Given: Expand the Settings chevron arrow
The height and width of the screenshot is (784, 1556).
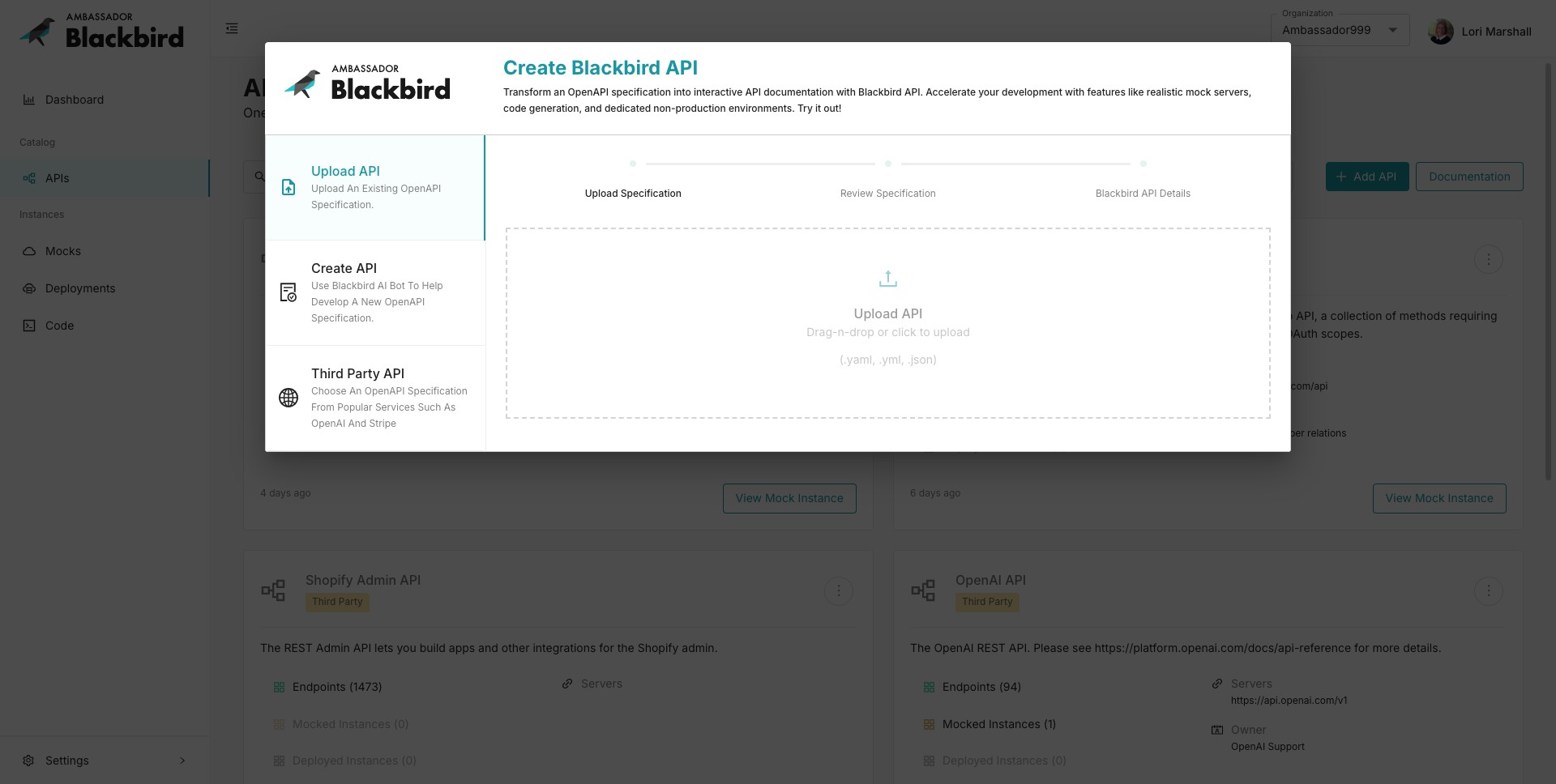Looking at the screenshot, I should 182,761.
